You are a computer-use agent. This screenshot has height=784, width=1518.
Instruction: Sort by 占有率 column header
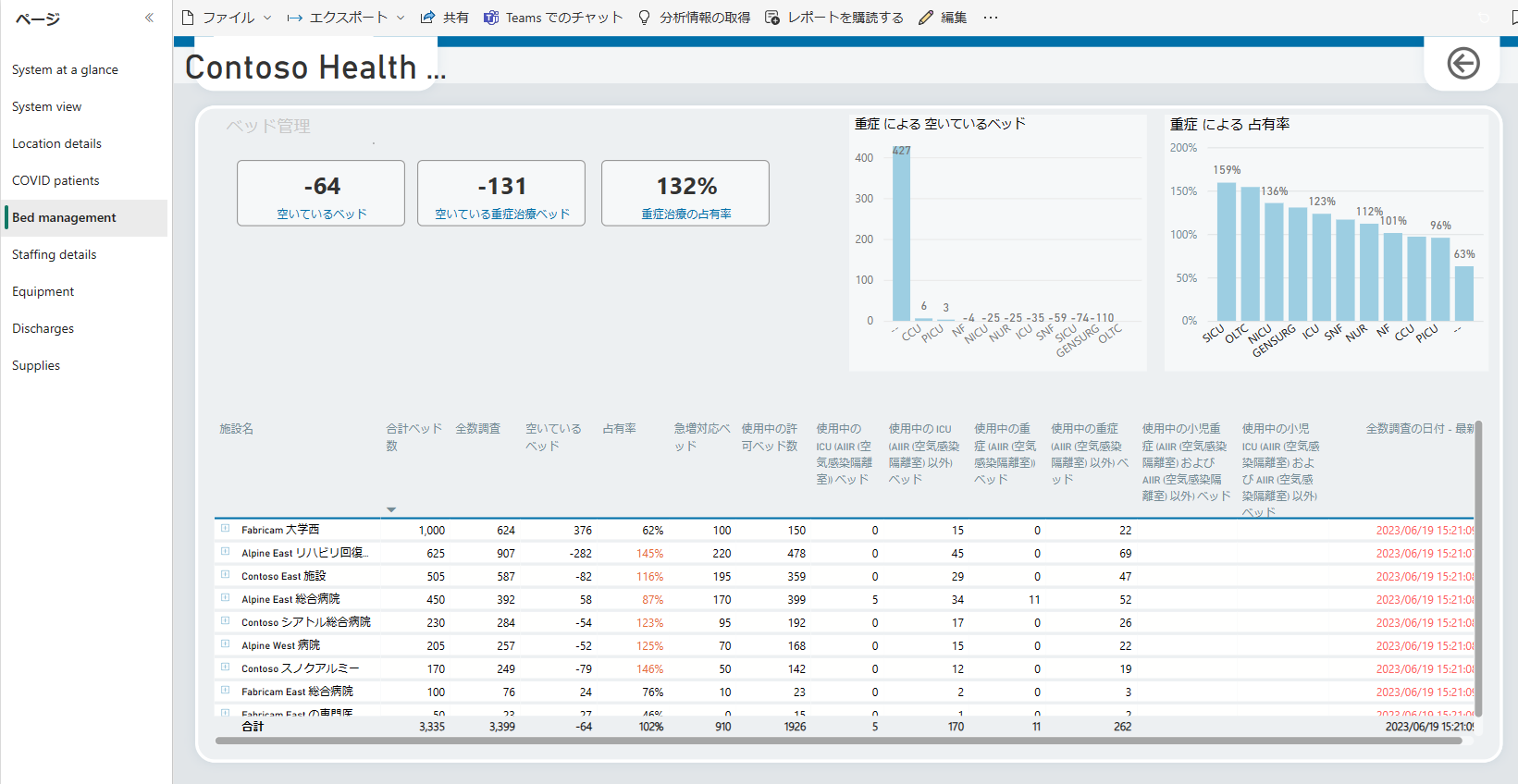(619, 429)
